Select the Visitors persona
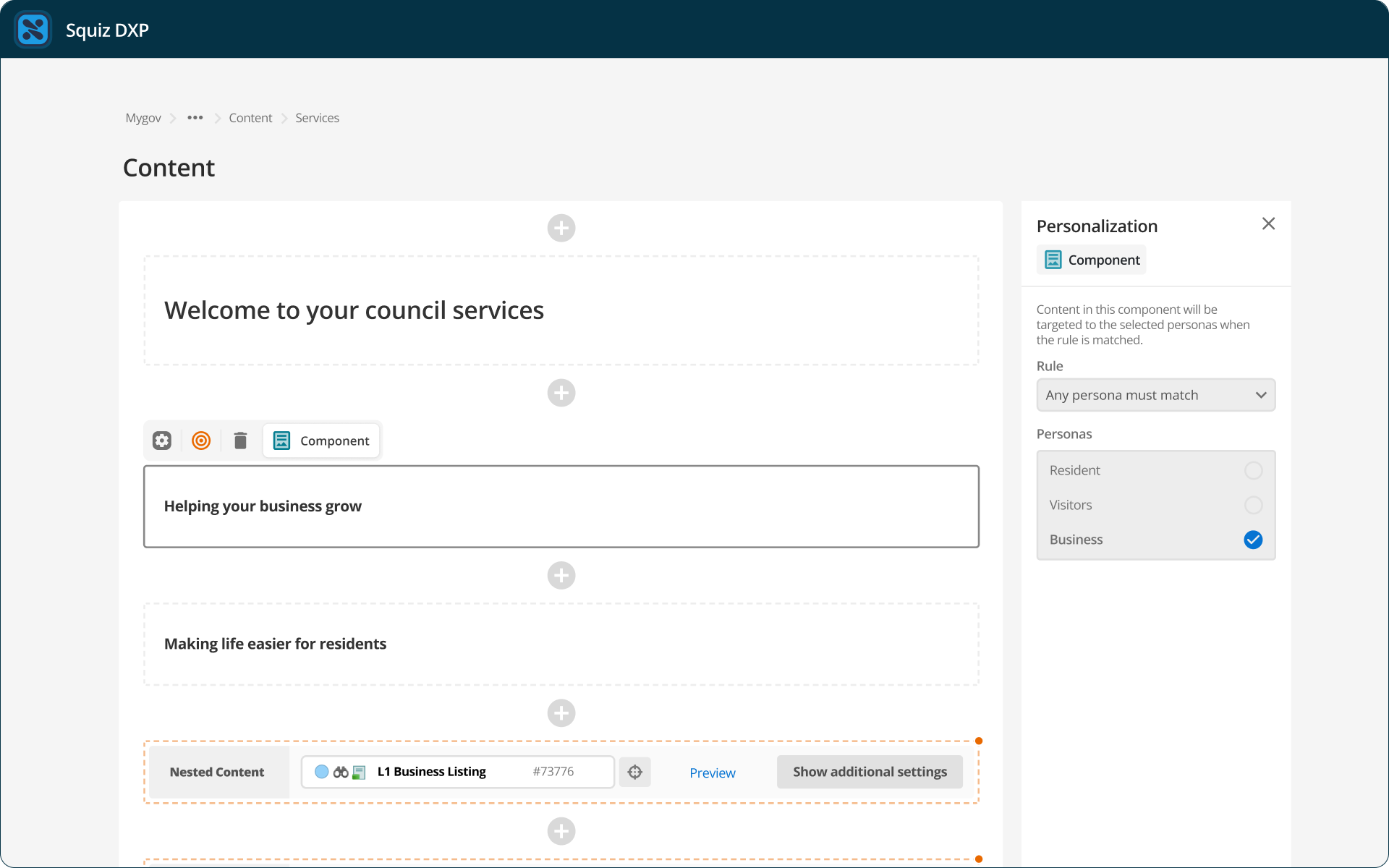The image size is (1389, 868). [1253, 505]
